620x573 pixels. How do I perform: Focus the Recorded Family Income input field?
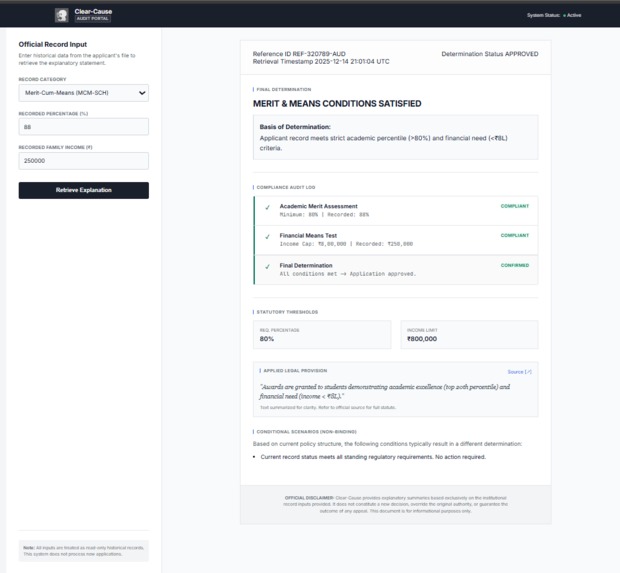[x=83, y=161]
